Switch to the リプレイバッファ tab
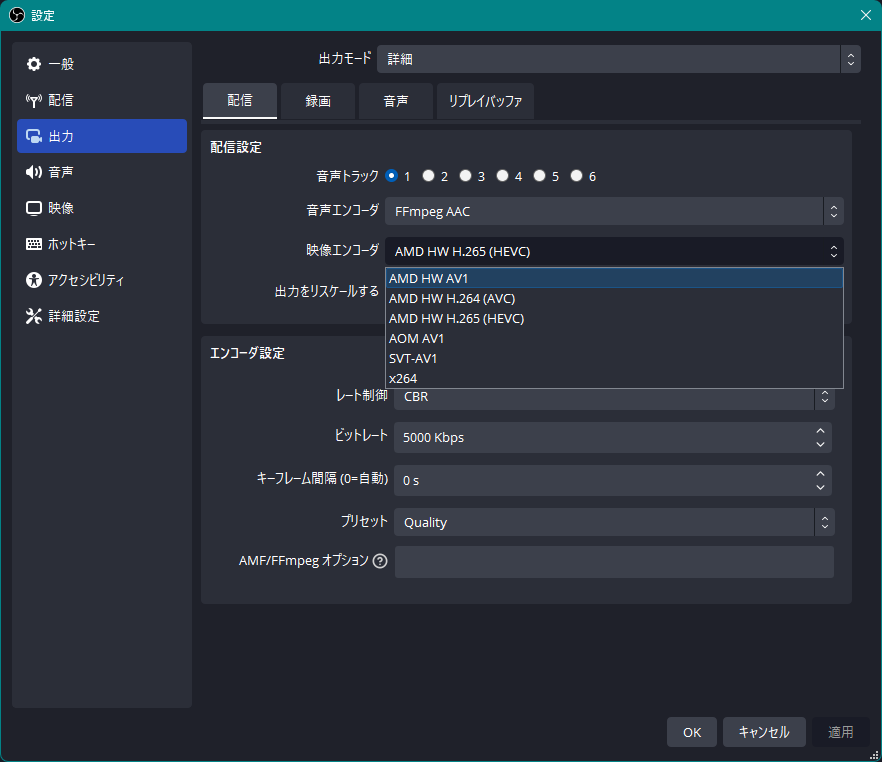Screen dimensions: 882x762 pyautogui.click(x=485, y=101)
